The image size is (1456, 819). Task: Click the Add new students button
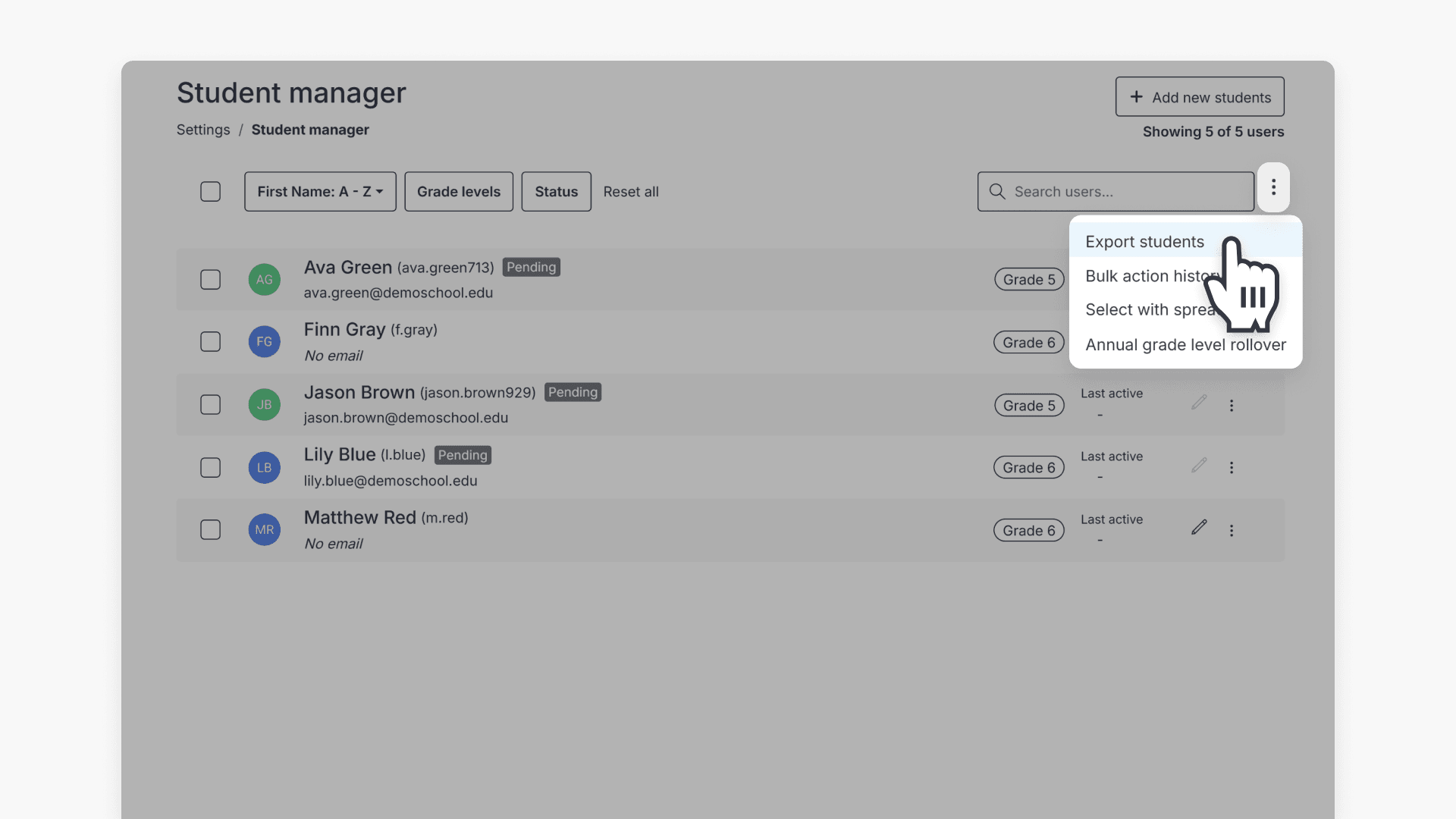tap(1199, 97)
